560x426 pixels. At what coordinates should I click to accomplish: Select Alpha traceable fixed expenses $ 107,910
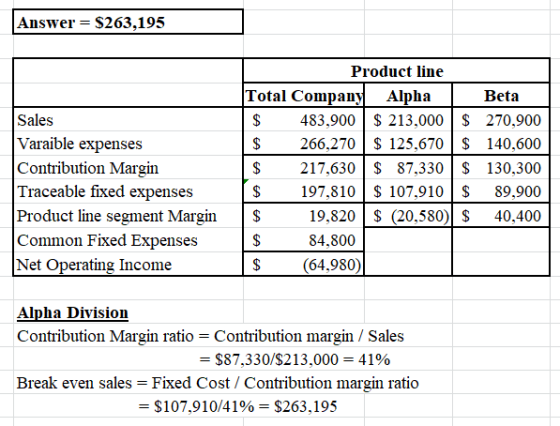408,191
